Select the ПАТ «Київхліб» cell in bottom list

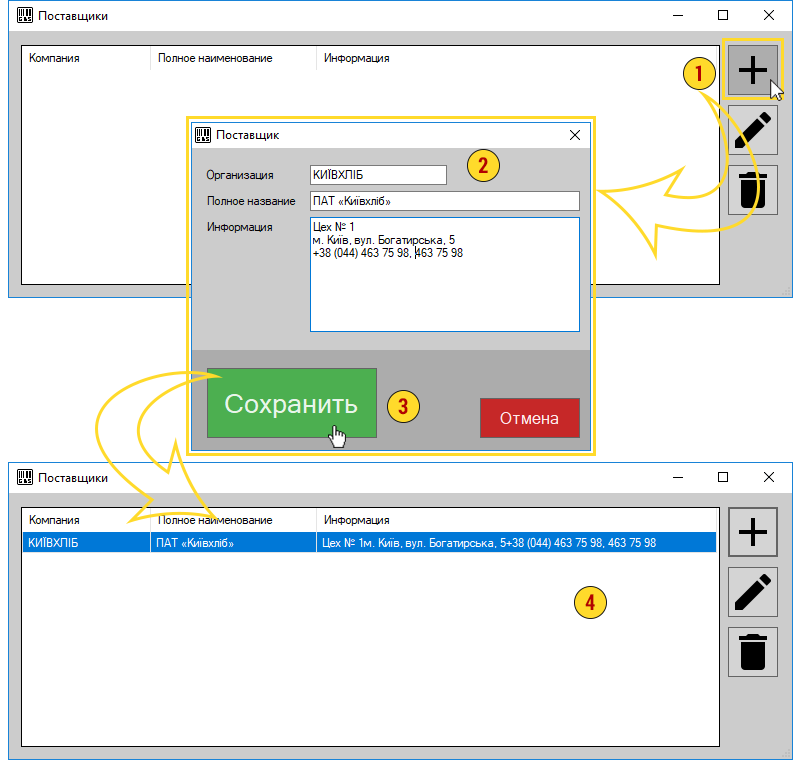(x=233, y=543)
